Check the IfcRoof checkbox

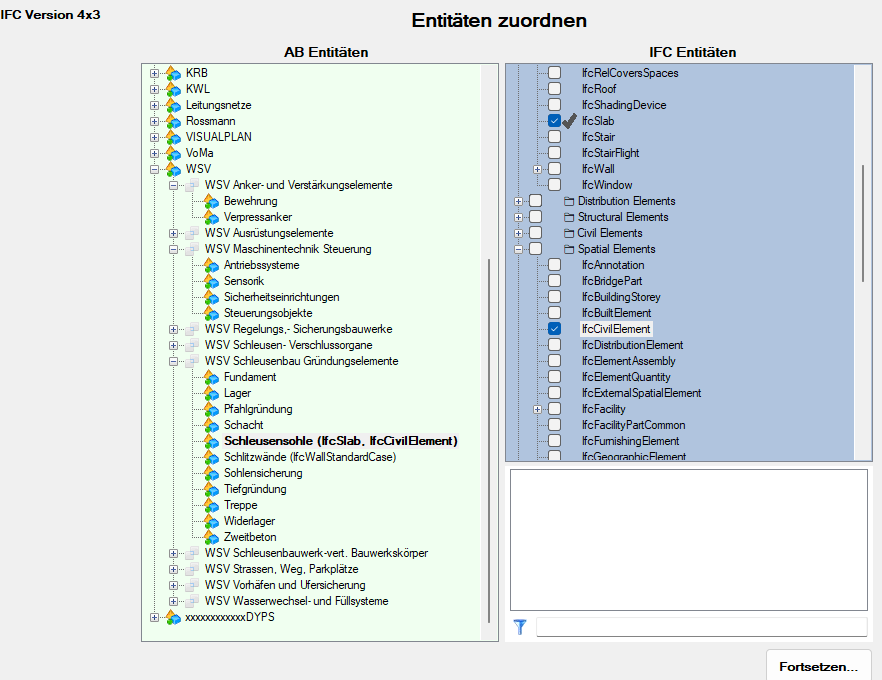coord(555,89)
